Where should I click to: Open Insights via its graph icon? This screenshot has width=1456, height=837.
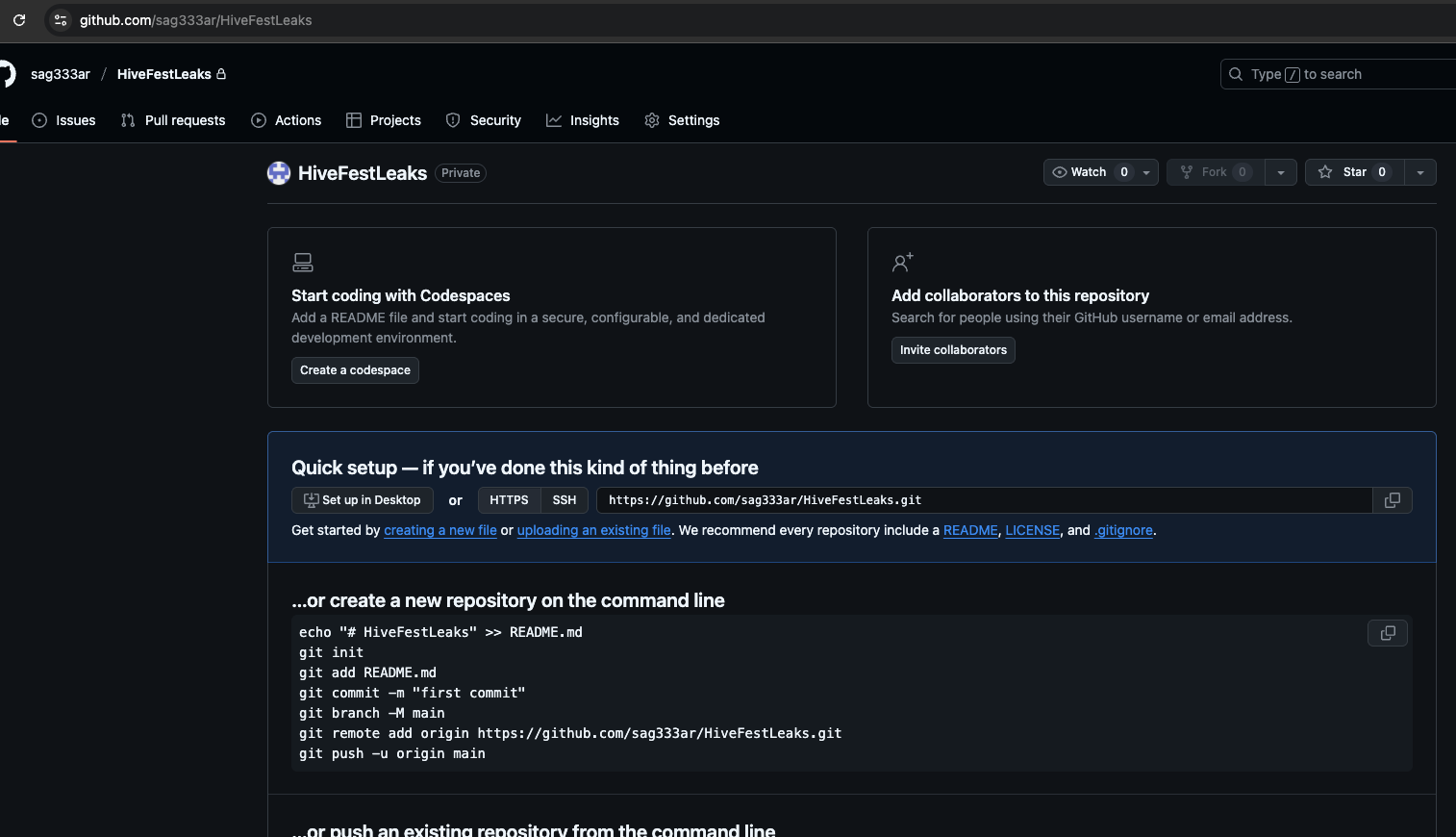pos(554,120)
